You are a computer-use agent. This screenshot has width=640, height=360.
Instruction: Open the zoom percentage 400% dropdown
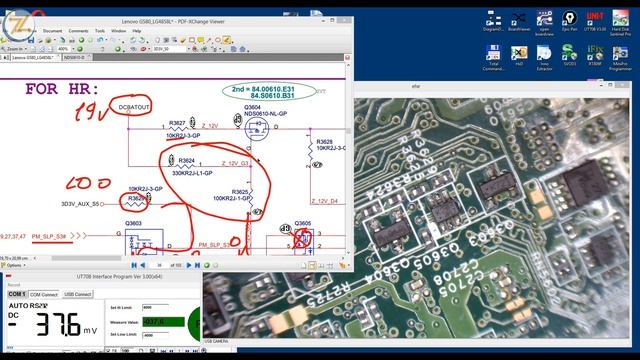[x=73, y=49]
